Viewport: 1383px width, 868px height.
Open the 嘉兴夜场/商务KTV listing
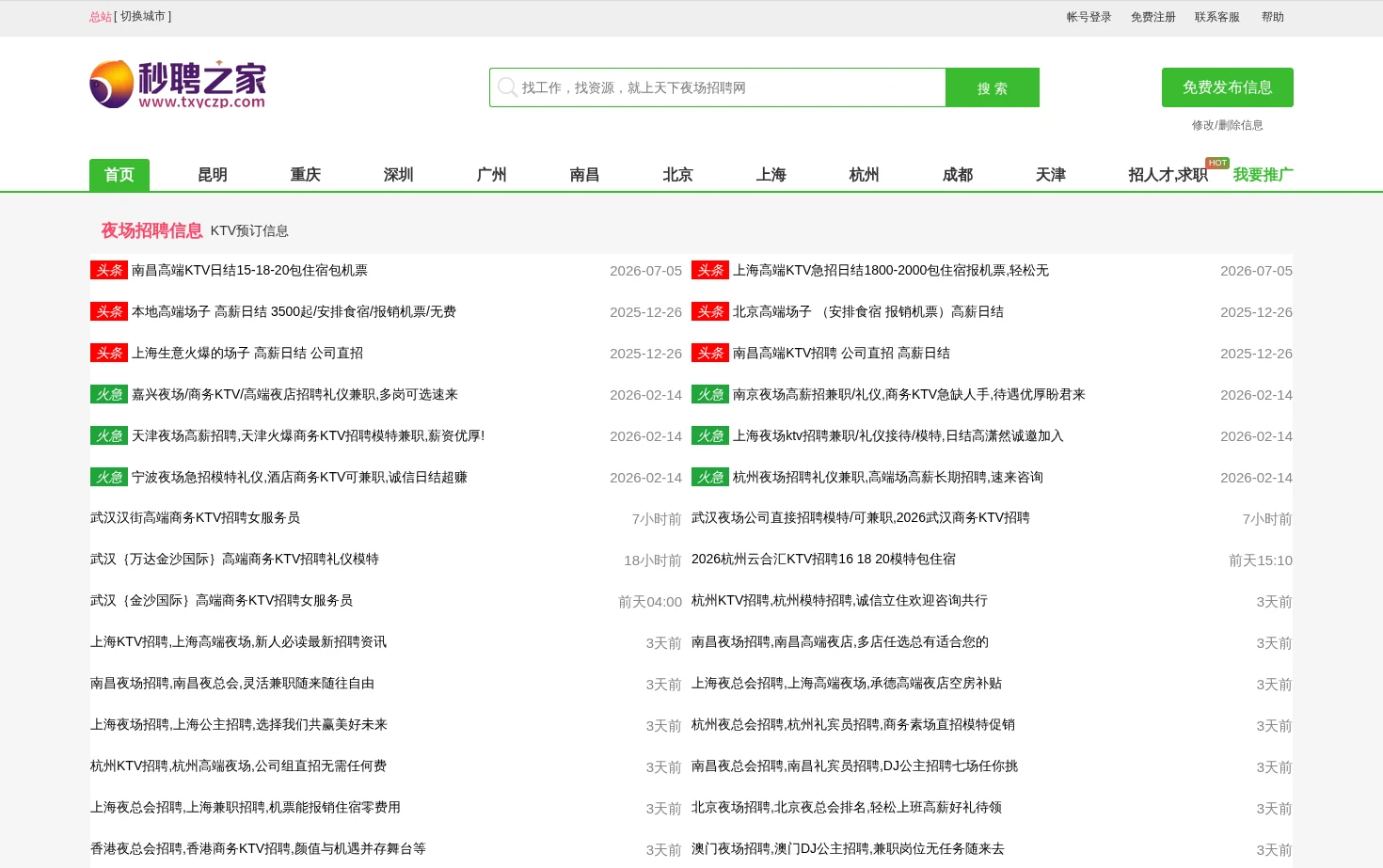coord(294,394)
